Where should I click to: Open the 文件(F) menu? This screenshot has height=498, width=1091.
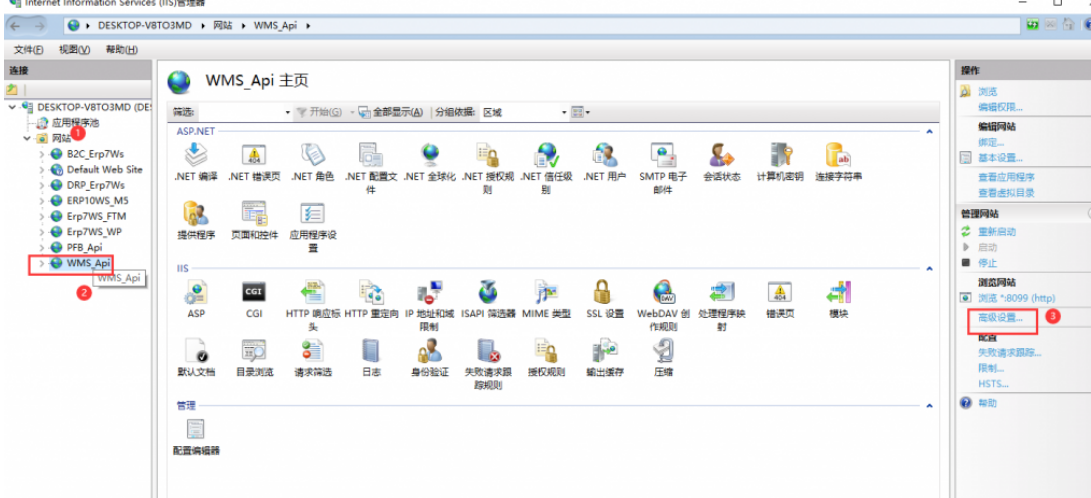click(29, 50)
